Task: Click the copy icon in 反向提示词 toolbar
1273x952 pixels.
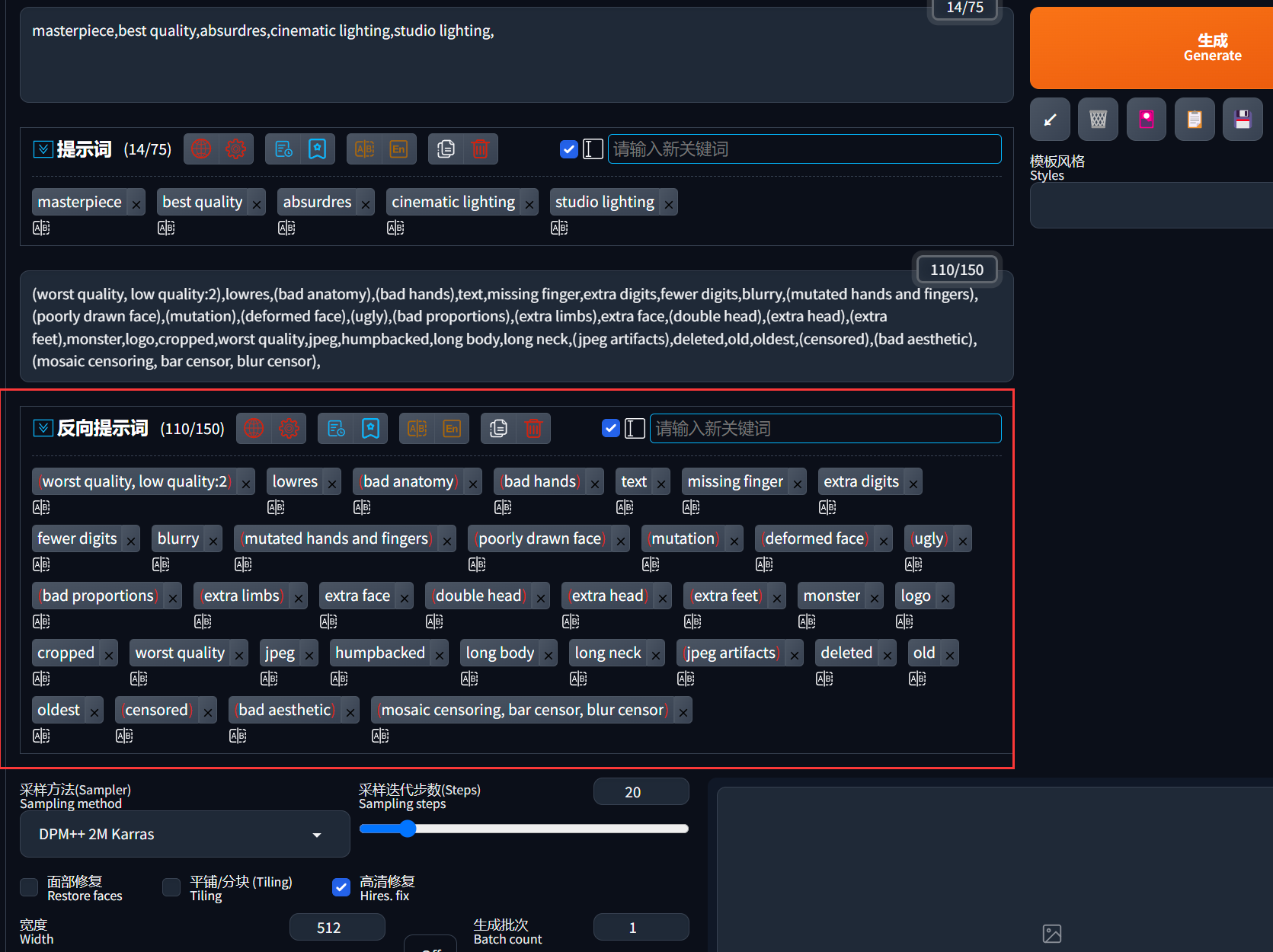Action: click(498, 429)
